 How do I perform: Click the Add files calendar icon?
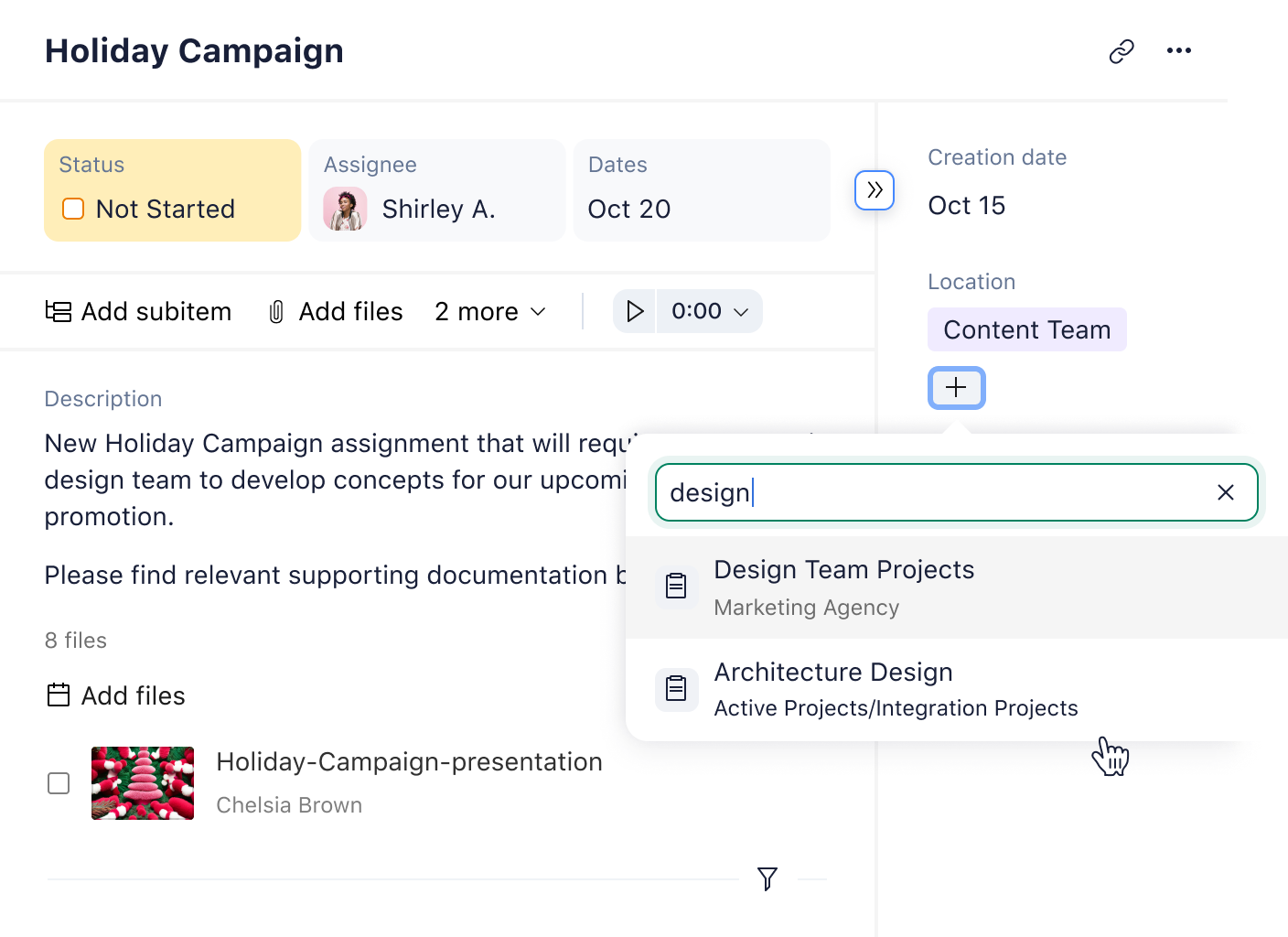pos(58,695)
